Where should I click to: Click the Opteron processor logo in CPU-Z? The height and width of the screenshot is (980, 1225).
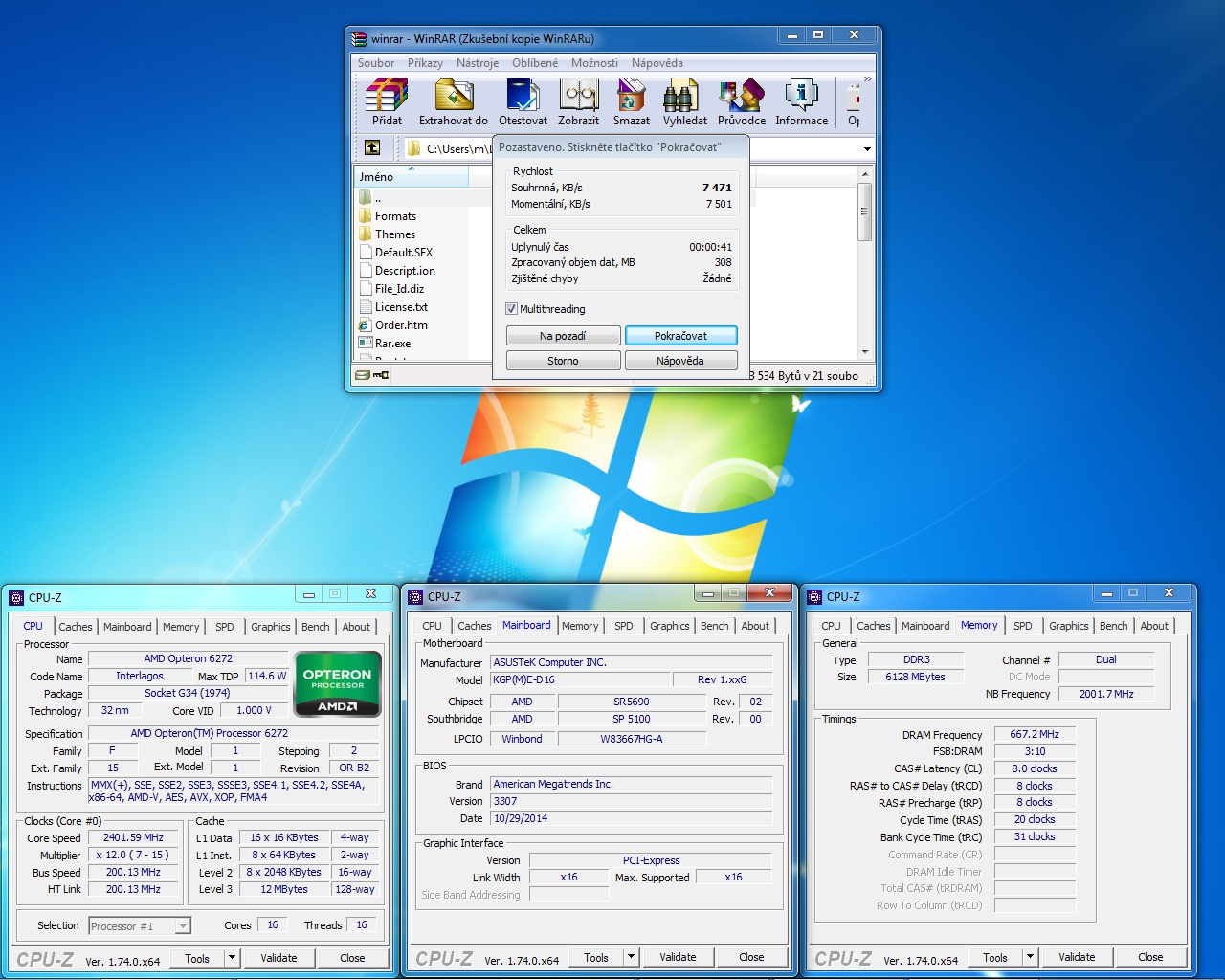point(338,684)
